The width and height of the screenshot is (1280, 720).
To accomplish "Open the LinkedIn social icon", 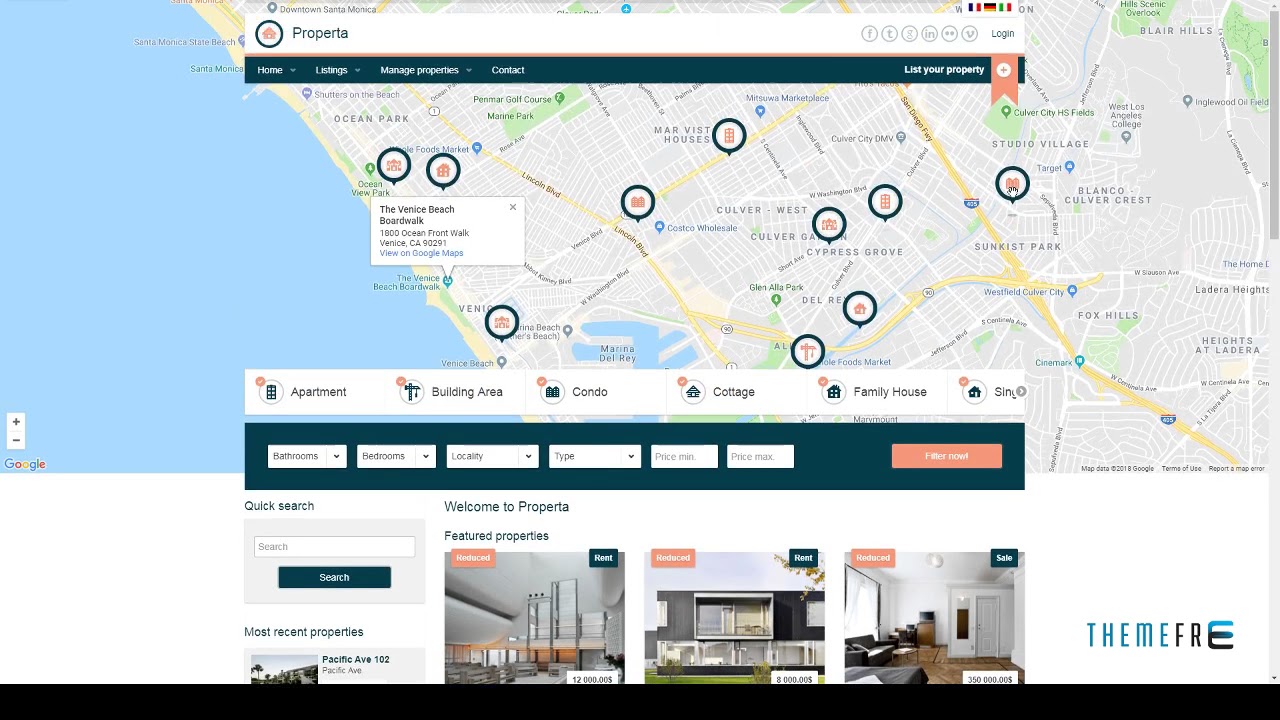I will coord(929,34).
